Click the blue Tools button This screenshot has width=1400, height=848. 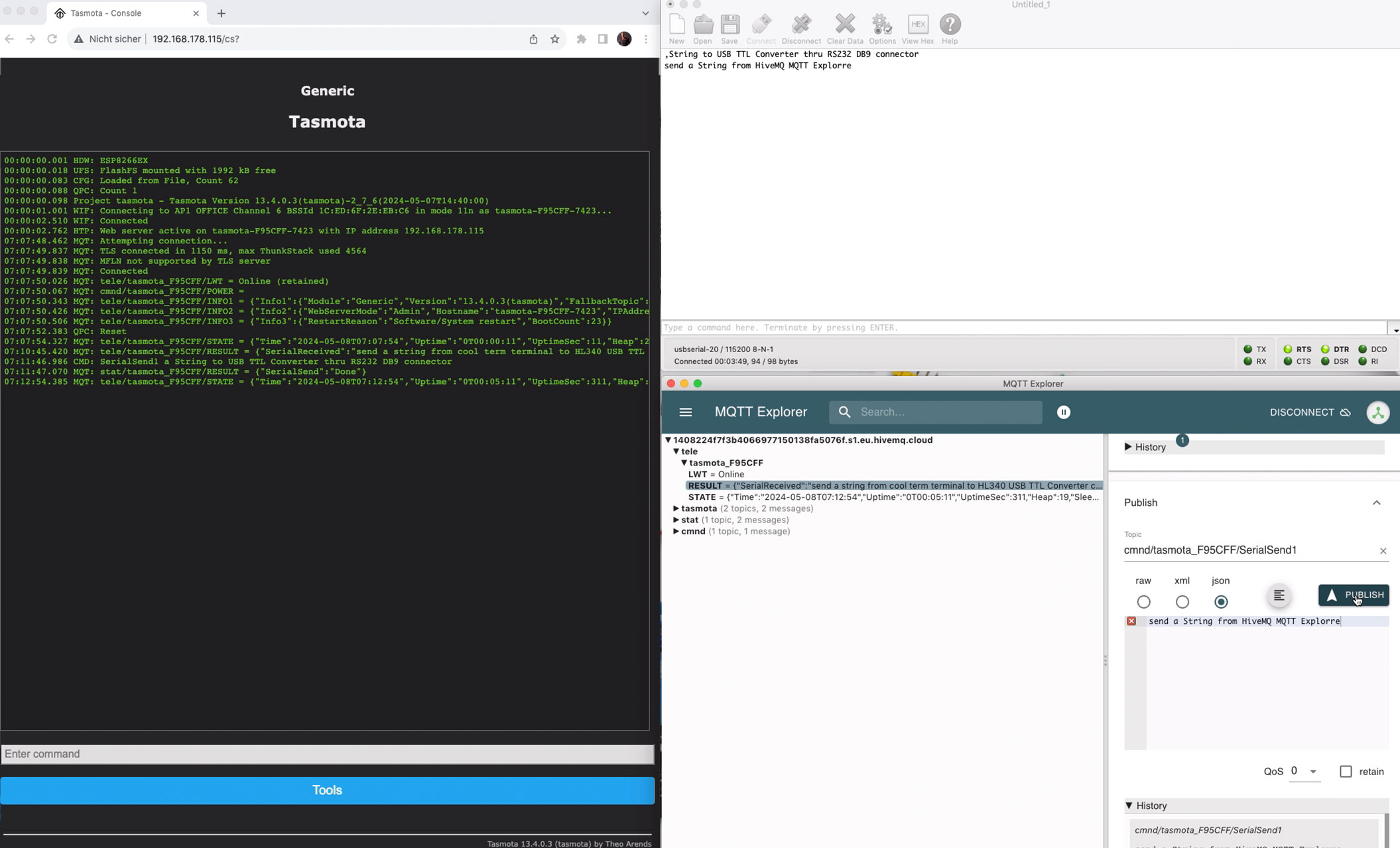tap(327, 790)
